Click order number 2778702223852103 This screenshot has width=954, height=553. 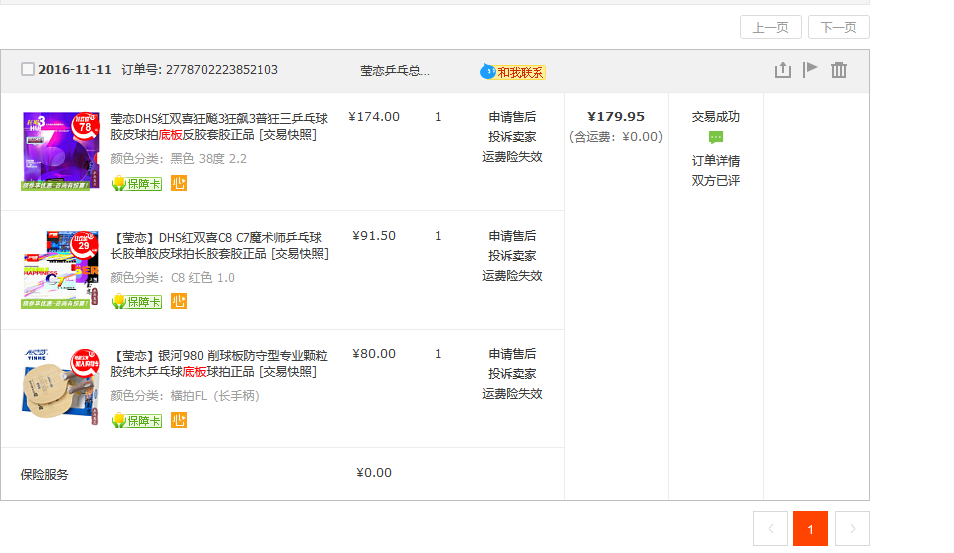[x=221, y=70]
